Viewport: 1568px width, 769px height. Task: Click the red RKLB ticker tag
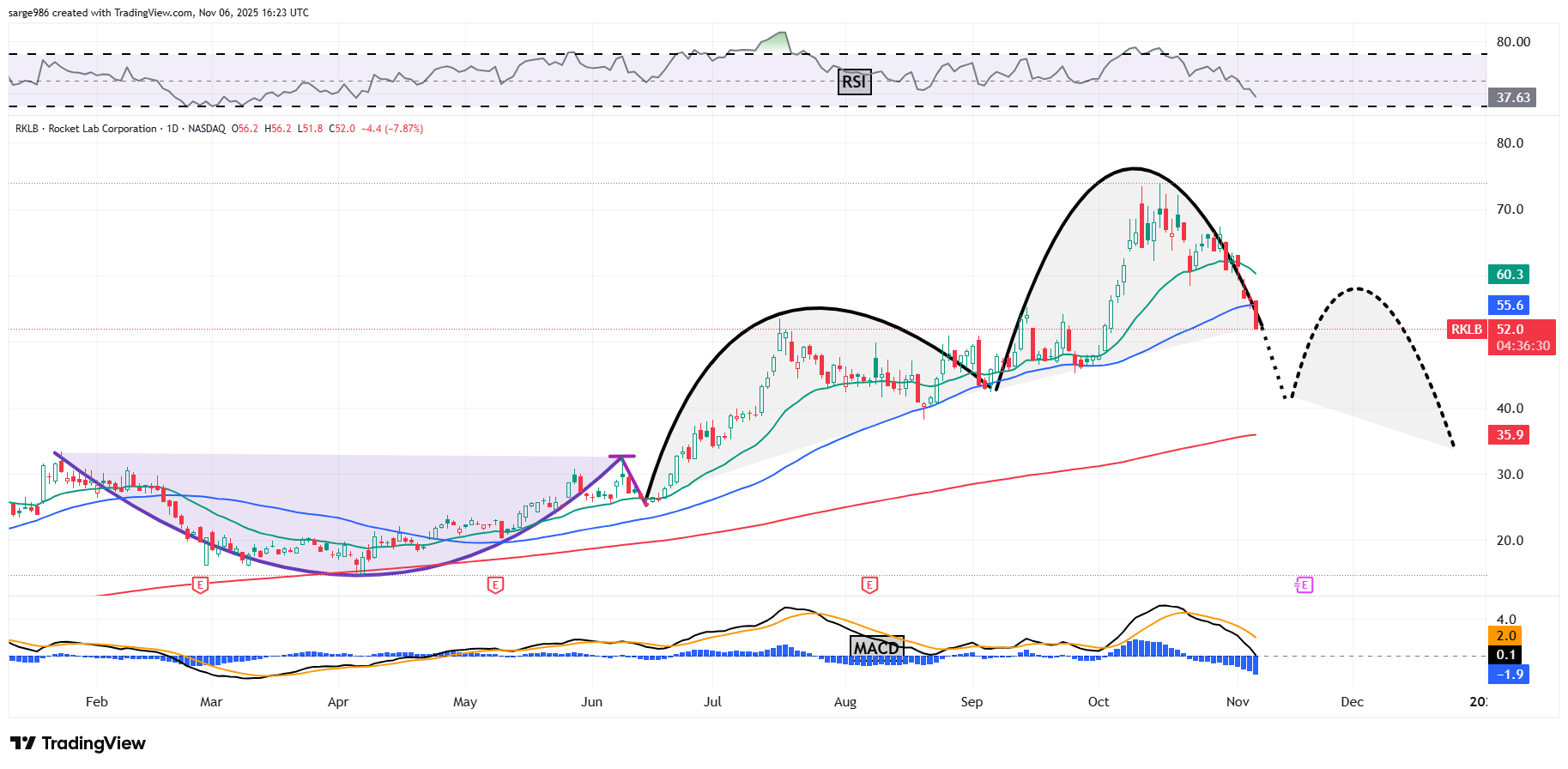click(1467, 330)
